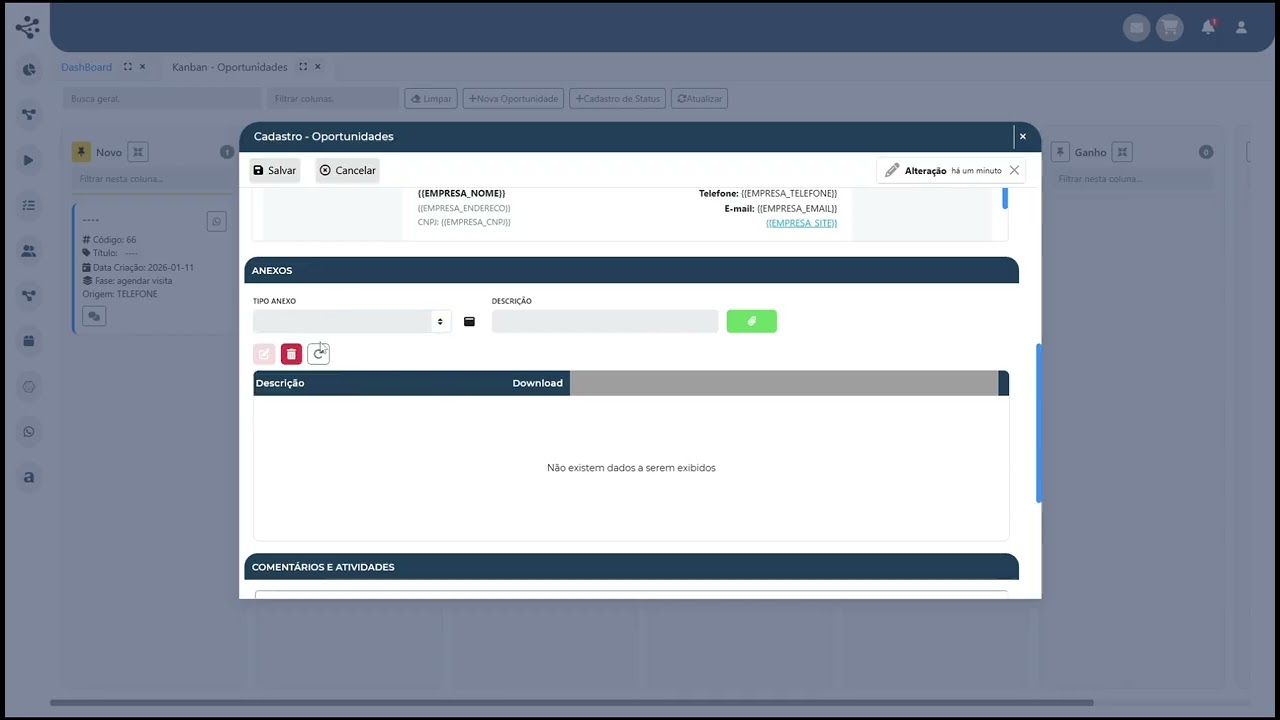The height and width of the screenshot is (720, 1280).
Task: Close the Kanban - Oportunidades tab
Action: 318,67
